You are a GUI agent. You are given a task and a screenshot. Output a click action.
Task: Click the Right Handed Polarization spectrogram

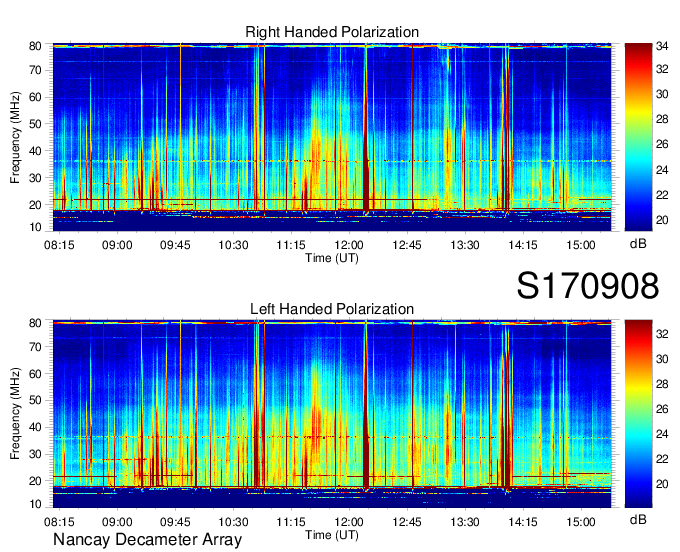tap(332, 137)
